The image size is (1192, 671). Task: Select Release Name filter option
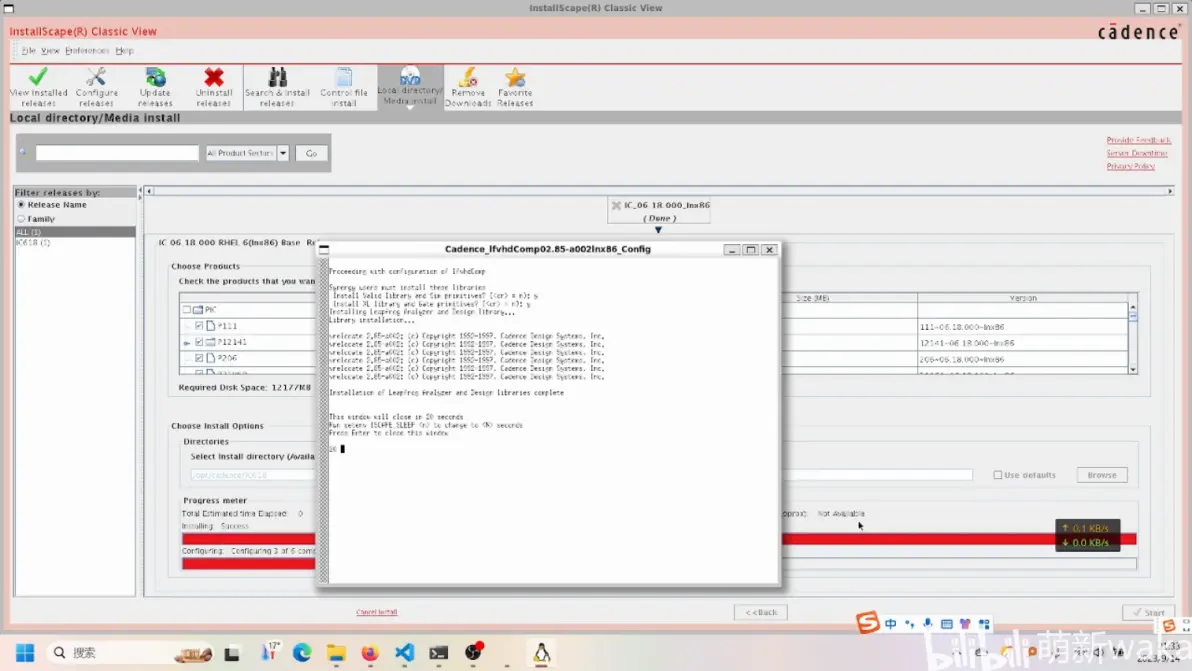point(21,204)
